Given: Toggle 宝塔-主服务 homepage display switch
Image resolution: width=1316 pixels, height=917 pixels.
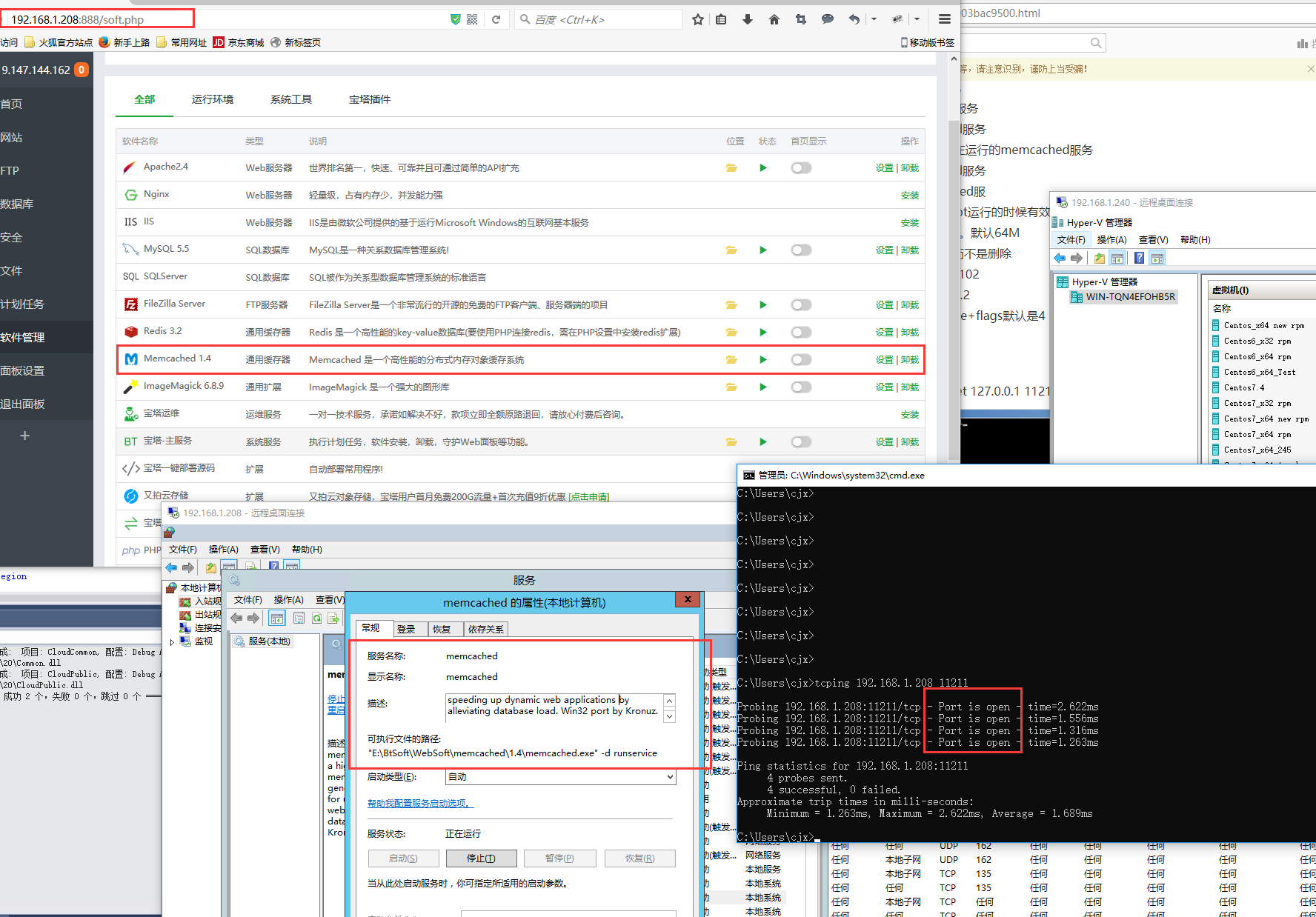Looking at the screenshot, I should pyautogui.click(x=801, y=442).
